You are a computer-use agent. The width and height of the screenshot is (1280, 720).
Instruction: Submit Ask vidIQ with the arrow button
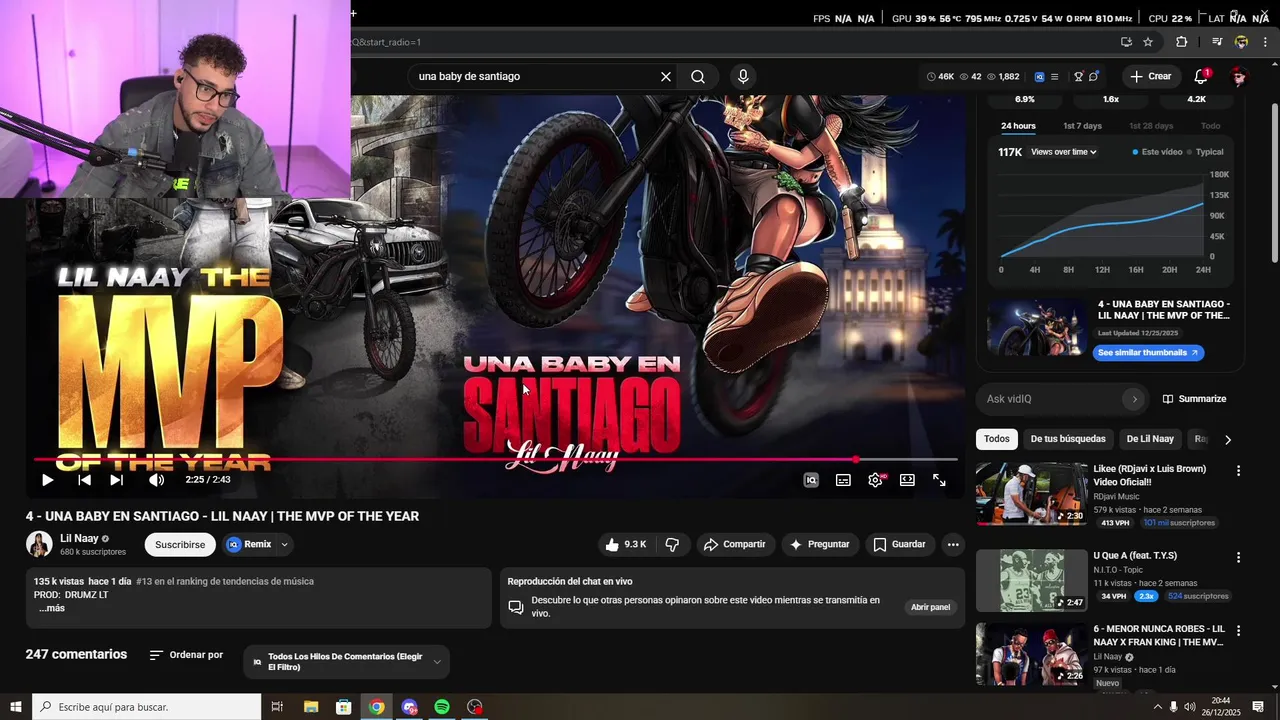coord(1134,399)
